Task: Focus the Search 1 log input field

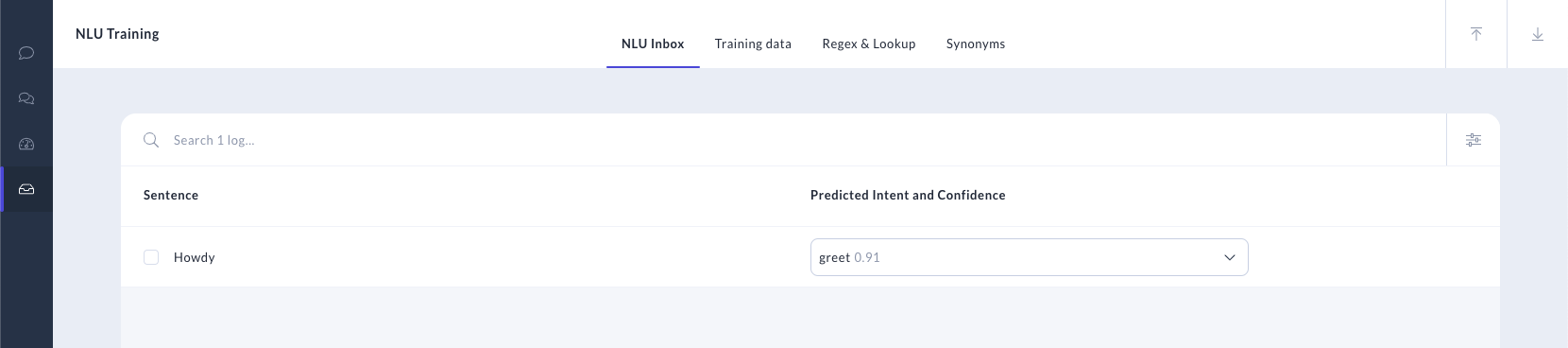Action: point(803,140)
